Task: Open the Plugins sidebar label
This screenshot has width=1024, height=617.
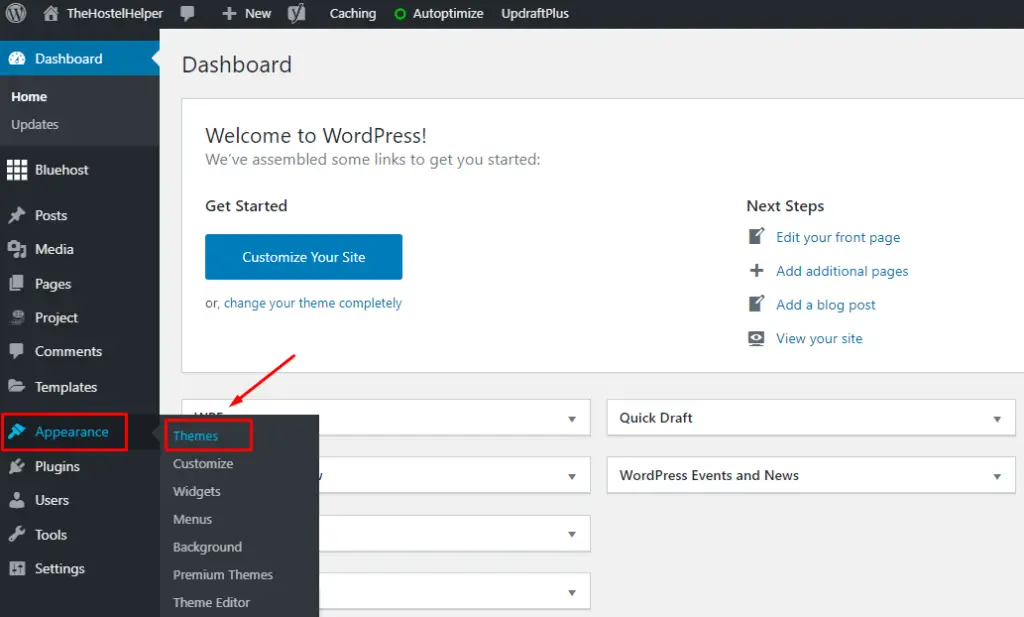Action: (x=57, y=467)
